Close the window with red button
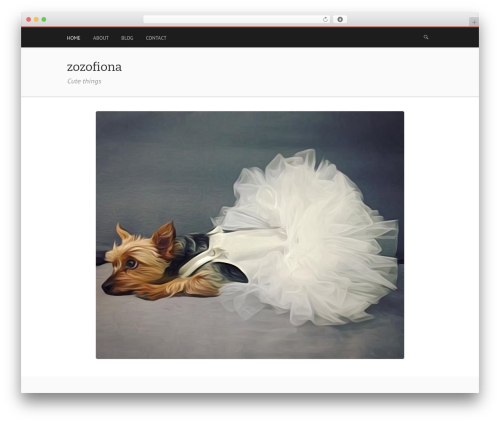 click(x=29, y=19)
